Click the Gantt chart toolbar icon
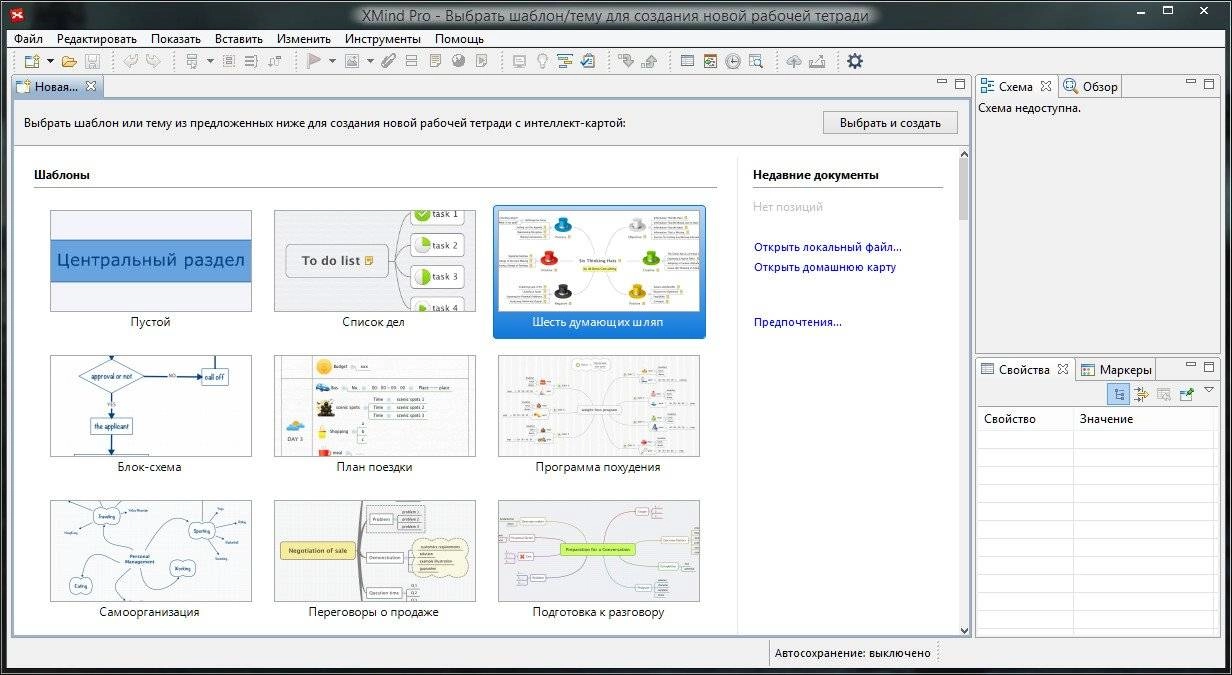Image resolution: width=1232 pixels, height=675 pixels. tap(565, 61)
